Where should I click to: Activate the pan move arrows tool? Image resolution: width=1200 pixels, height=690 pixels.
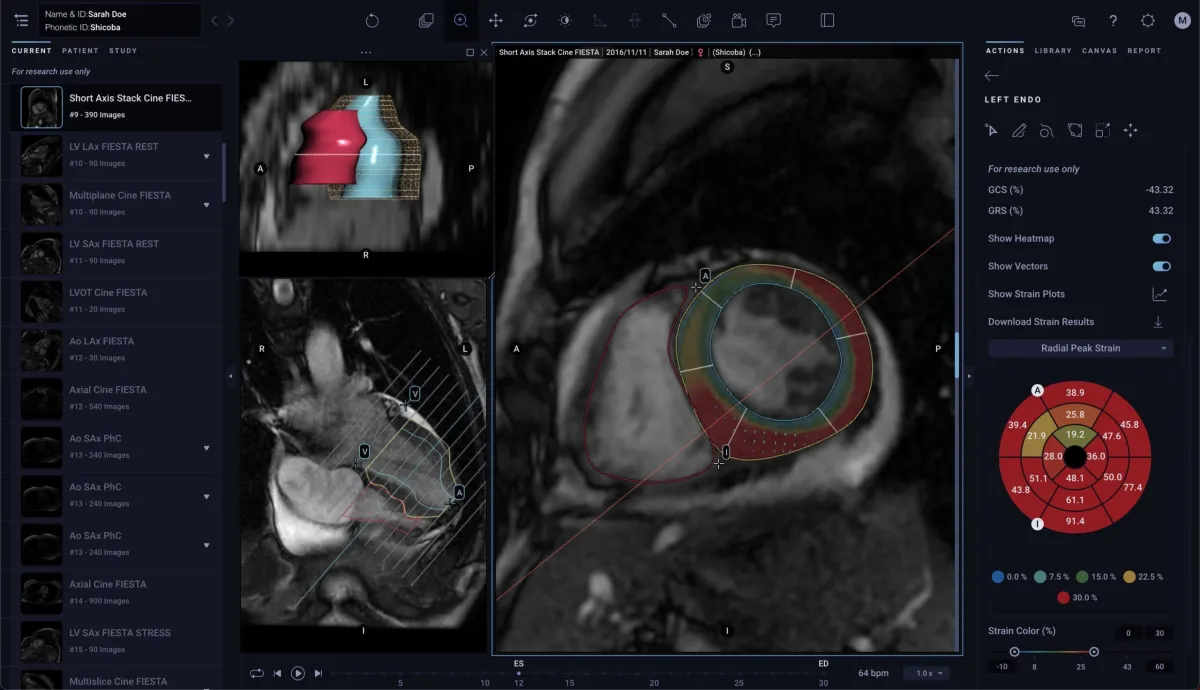[495, 20]
